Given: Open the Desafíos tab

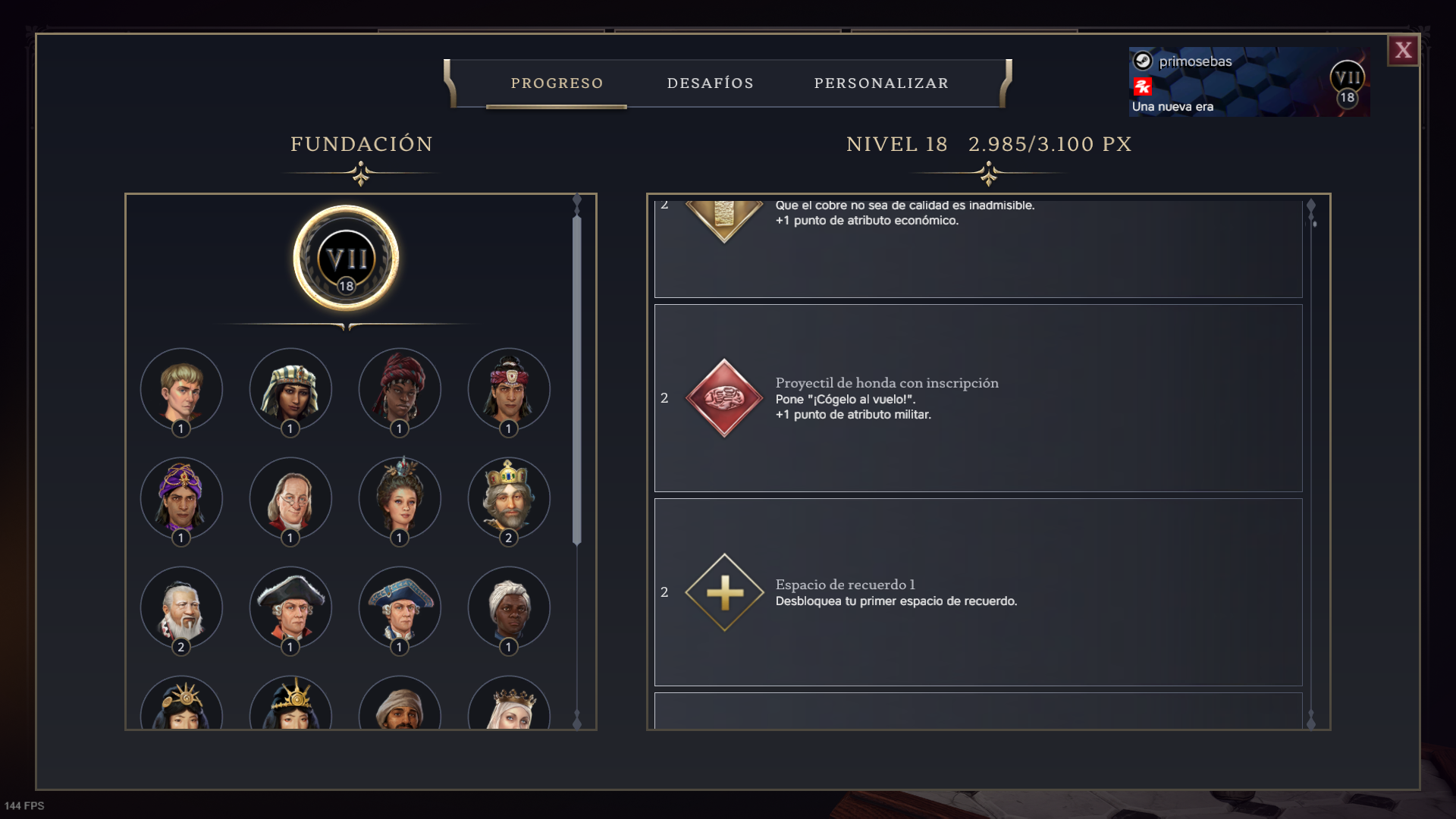Looking at the screenshot, I should click(710, 83).
